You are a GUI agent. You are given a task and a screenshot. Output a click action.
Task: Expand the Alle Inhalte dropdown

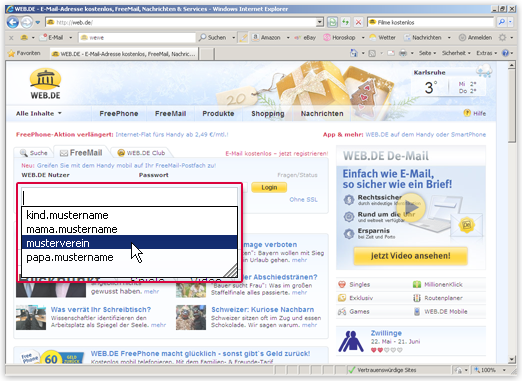(x=39, y=114)
